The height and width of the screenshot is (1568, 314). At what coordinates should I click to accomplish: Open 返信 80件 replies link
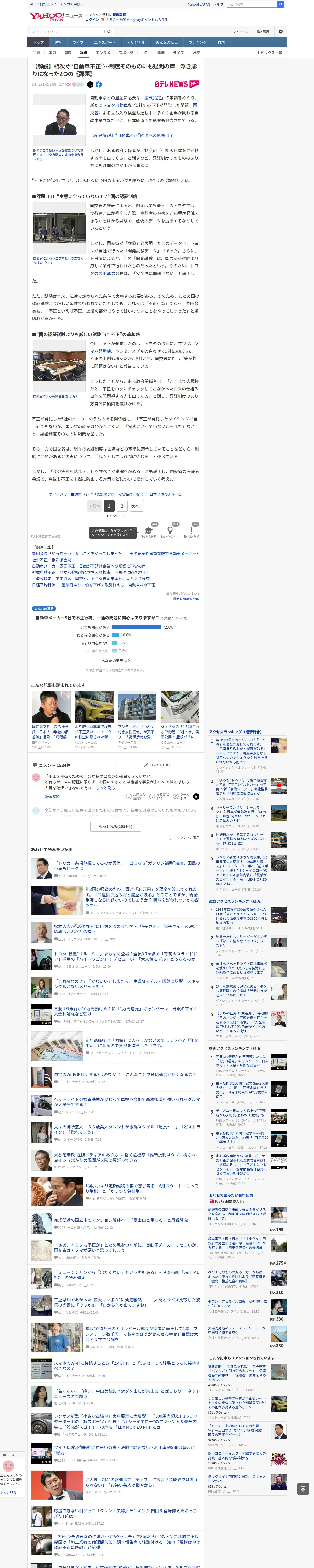coord(52,796)
